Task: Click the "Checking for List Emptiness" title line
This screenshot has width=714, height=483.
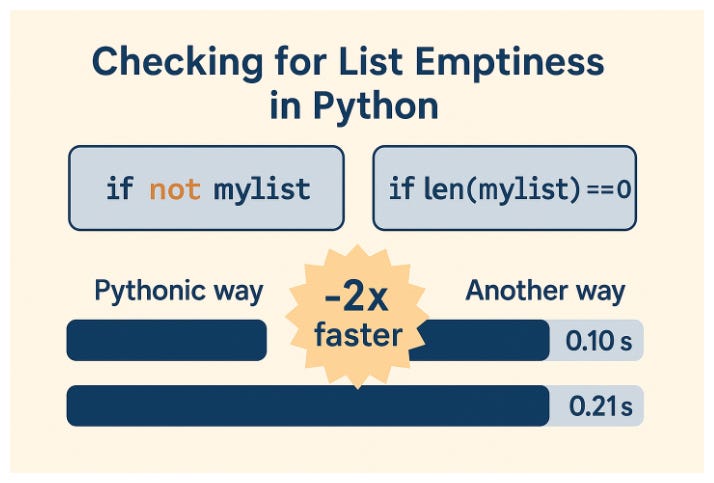Action: coord(347,63)
